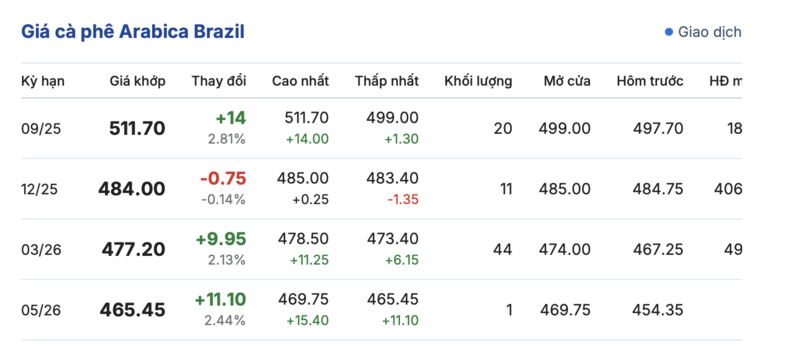Sort by the Kỳ hạn column header
This screenshot has width=800, height=361.
coord(43,81)
